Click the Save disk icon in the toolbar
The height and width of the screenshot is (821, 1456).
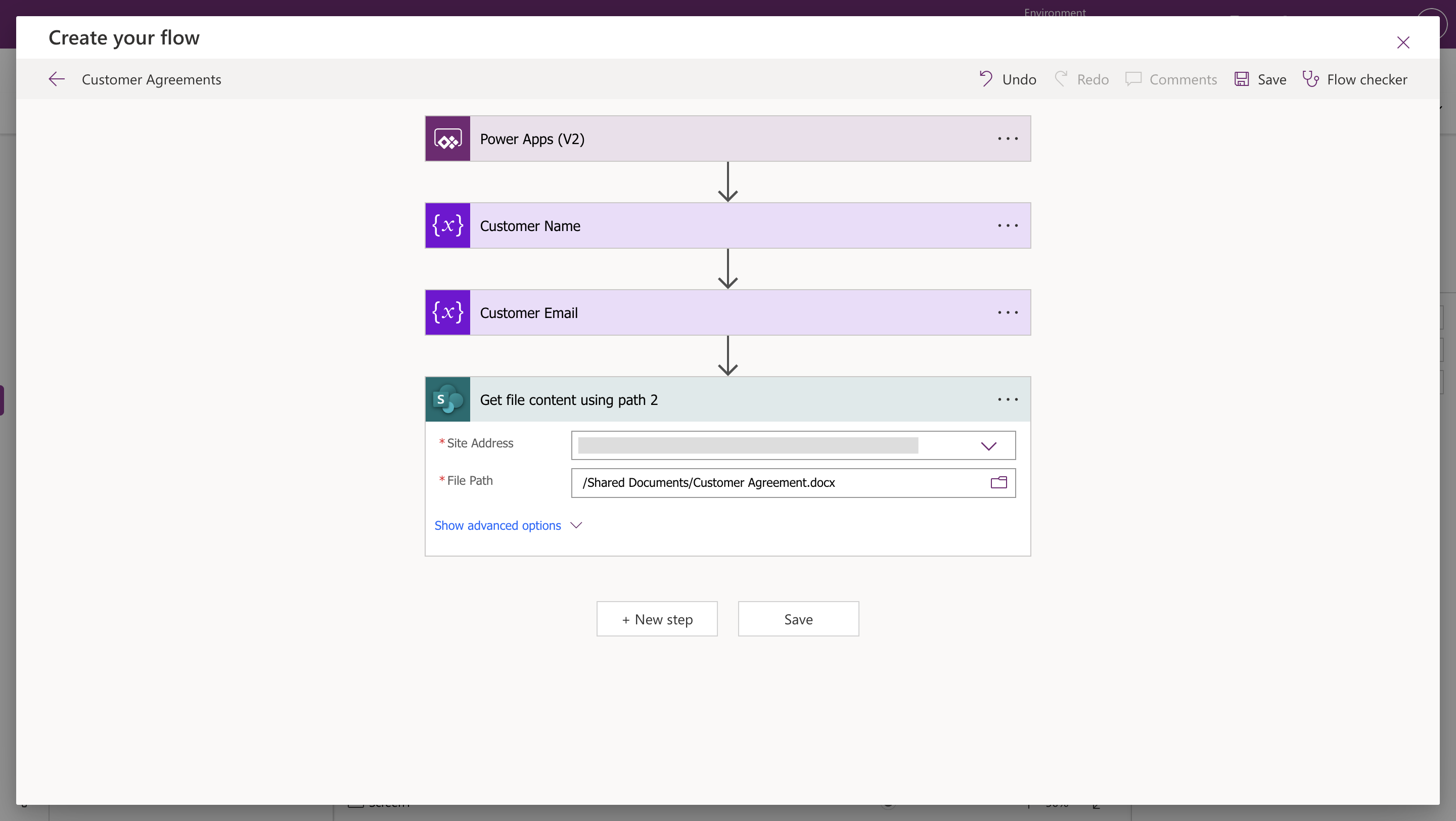click(x=1241, y=79)
